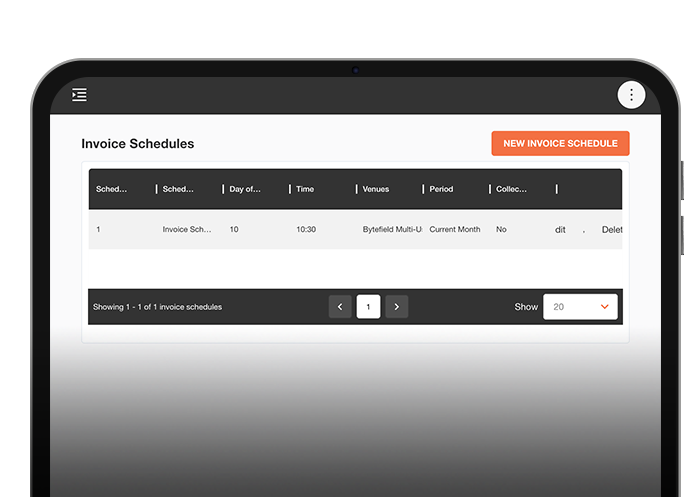This screenshot has height=497, width=684.
Task: Click the 10:30 time cell
Action: tap(306, 230)
